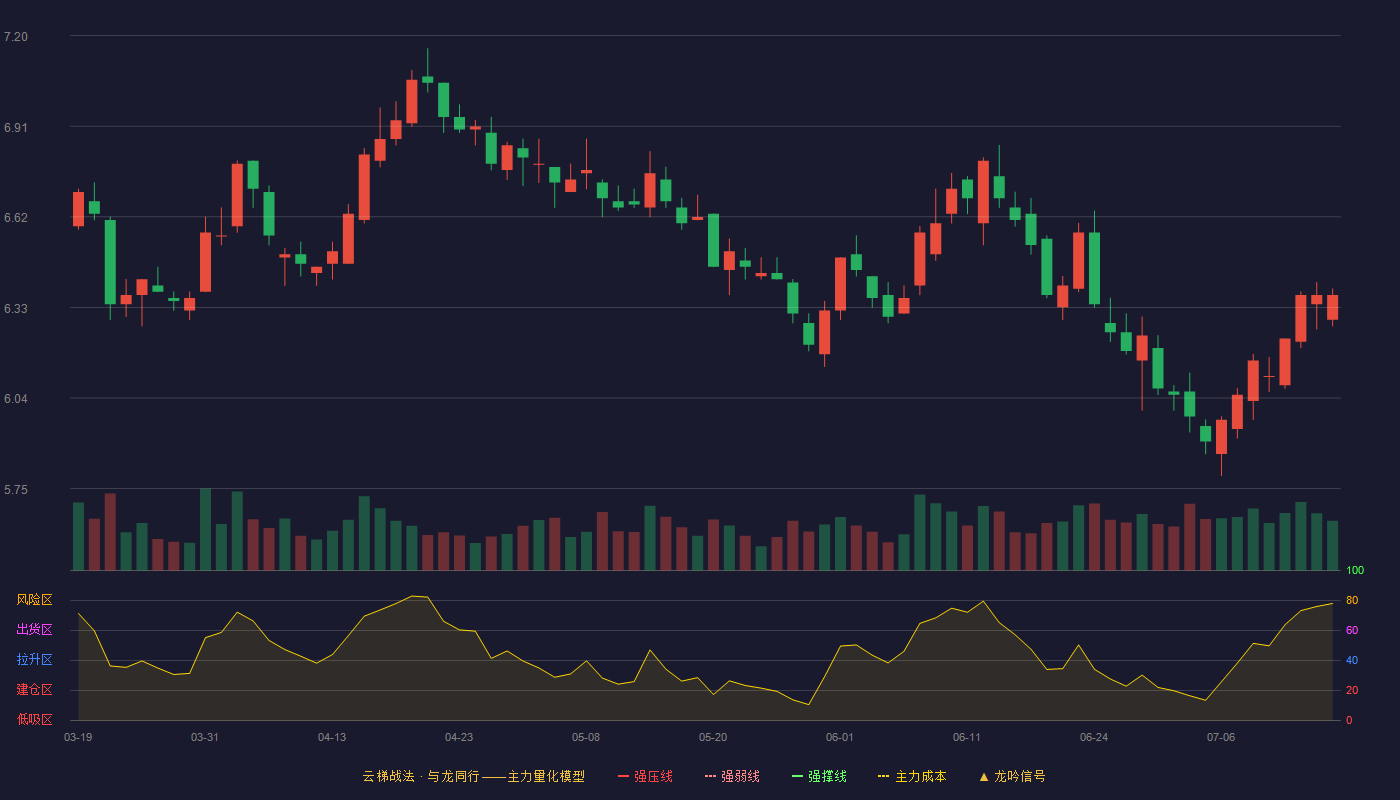Select the 拉升区 zone label
The width and height of the screenshot is (1400, 800).
click(x=34, y=660)
